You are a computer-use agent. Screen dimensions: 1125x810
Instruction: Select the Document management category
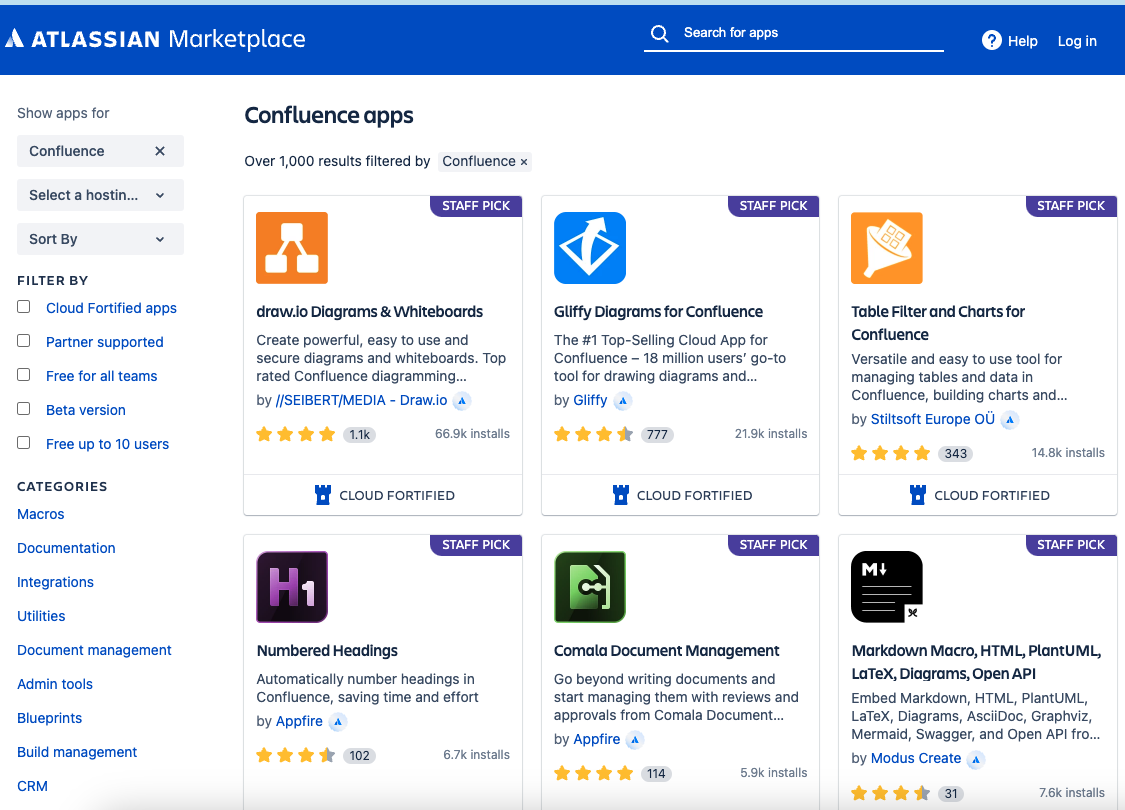[x=94, y=650]
